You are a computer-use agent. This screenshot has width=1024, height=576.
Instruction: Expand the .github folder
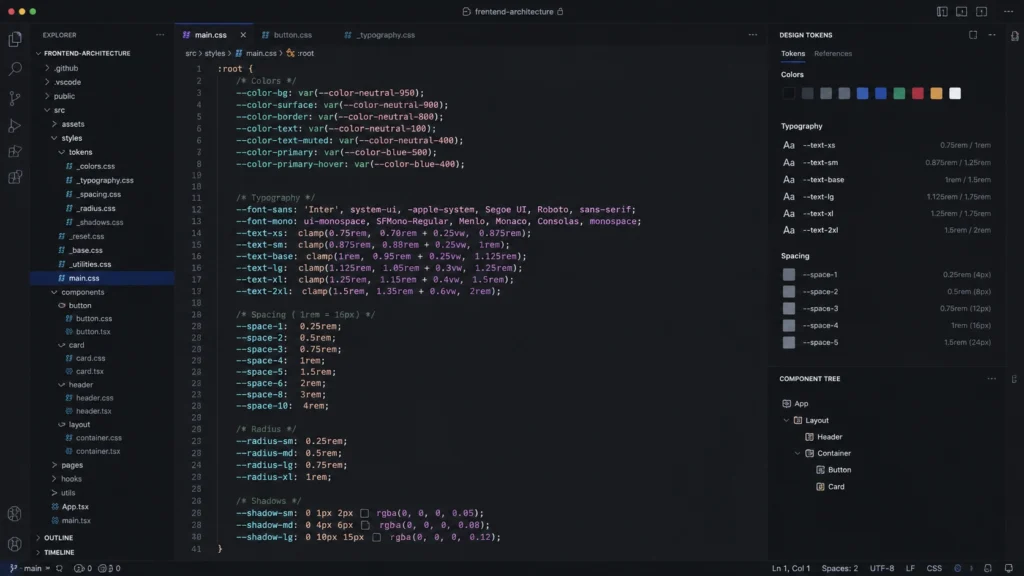tap(47, 68)
